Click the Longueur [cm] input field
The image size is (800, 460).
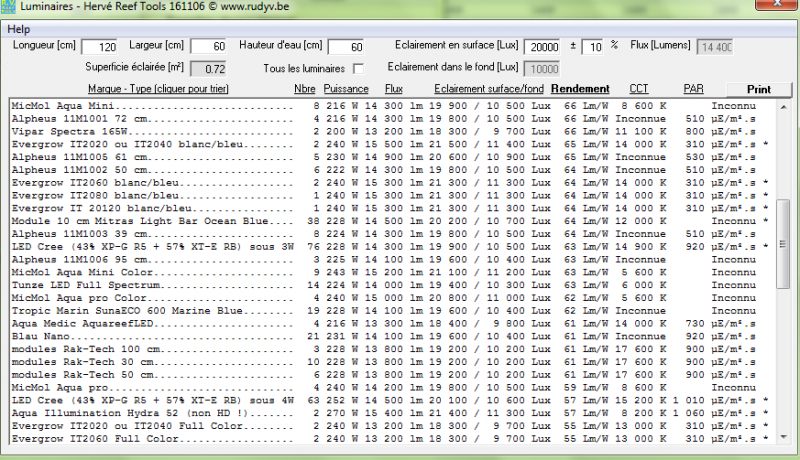pyautogui.click(x=99, y=47)
